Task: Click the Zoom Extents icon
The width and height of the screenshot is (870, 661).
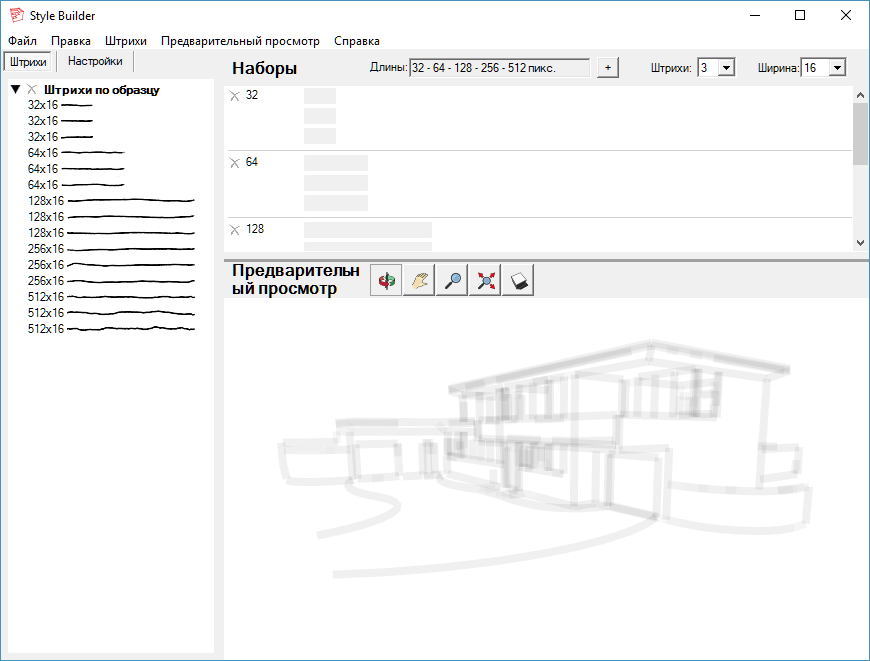Action: pos(486,281)
